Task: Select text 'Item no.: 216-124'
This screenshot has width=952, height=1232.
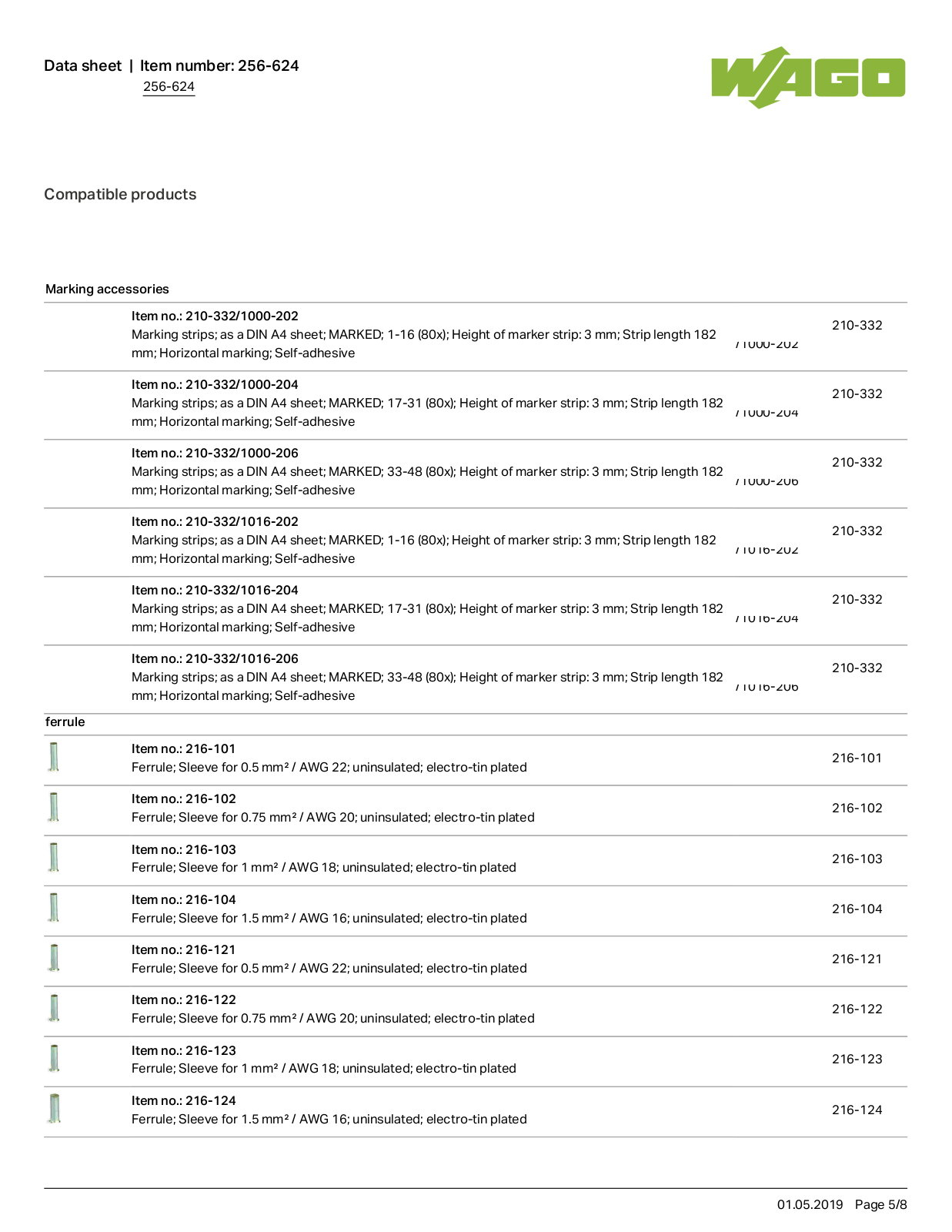Action: (184, 1100)
